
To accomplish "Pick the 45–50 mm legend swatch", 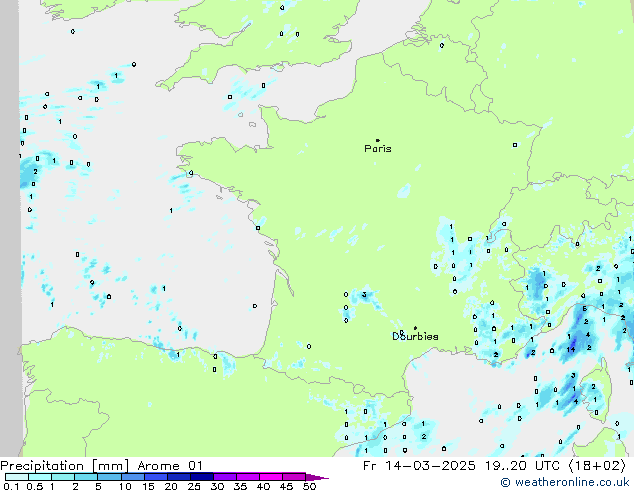I will tap(294, 477).
